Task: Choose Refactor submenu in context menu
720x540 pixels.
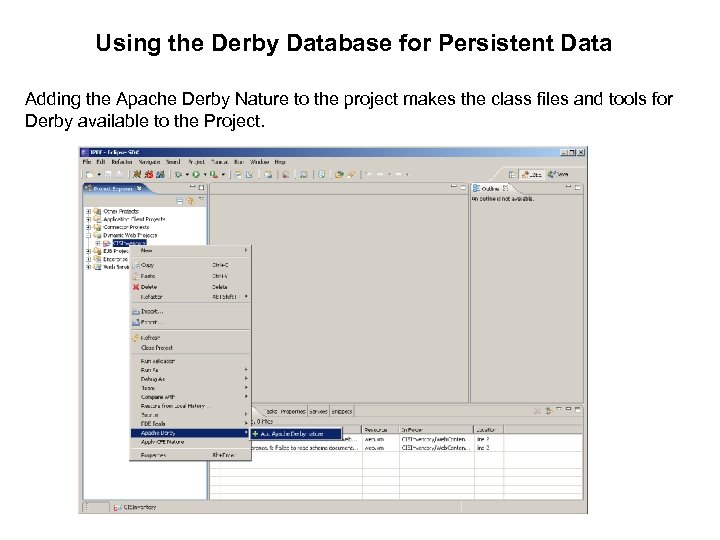Action: point(191,297)
